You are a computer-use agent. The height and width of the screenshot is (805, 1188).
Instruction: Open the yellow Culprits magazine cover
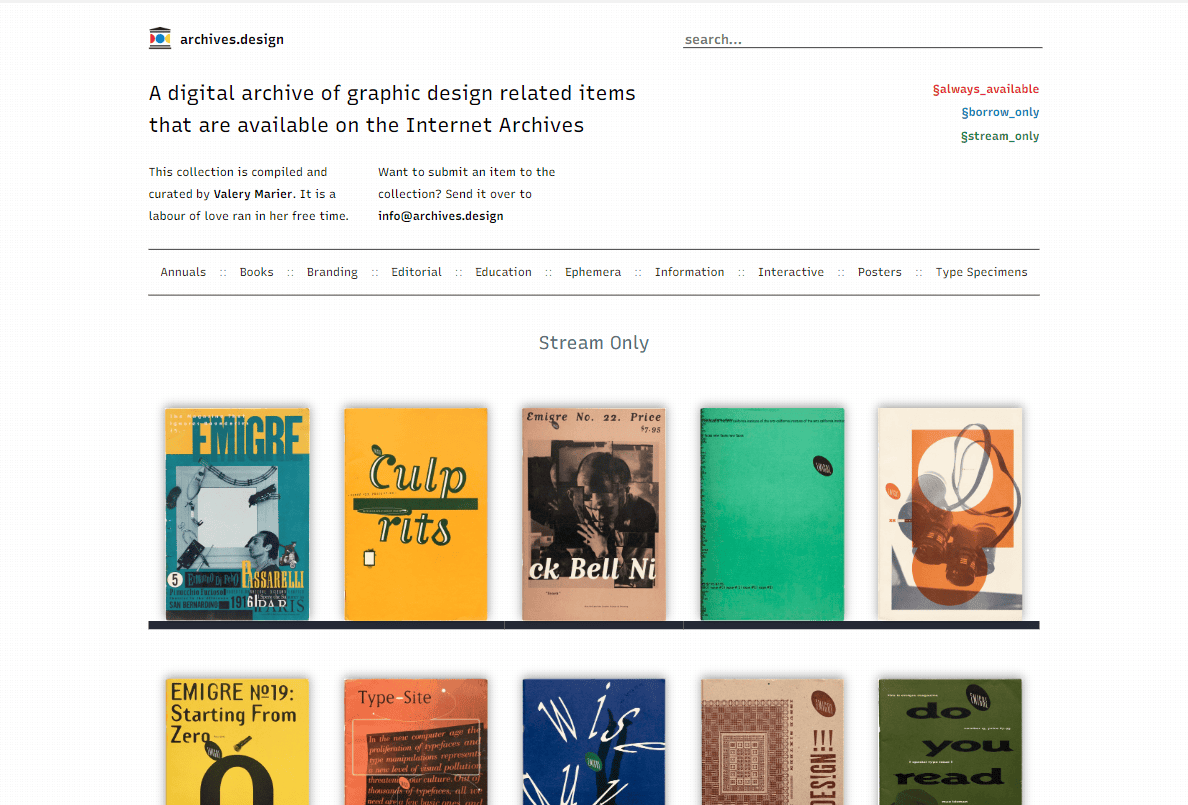pyautogui.click(x=415, y=513)
